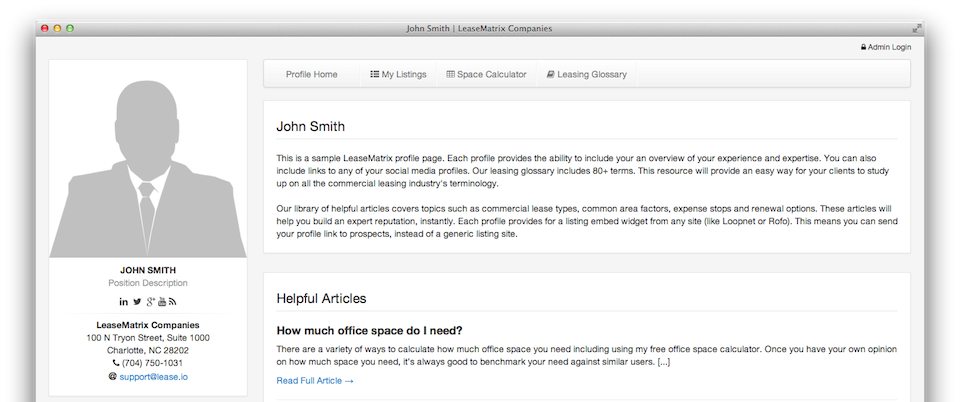Click the RSS feed icon

pyautogui.click(x=173, y=302)
